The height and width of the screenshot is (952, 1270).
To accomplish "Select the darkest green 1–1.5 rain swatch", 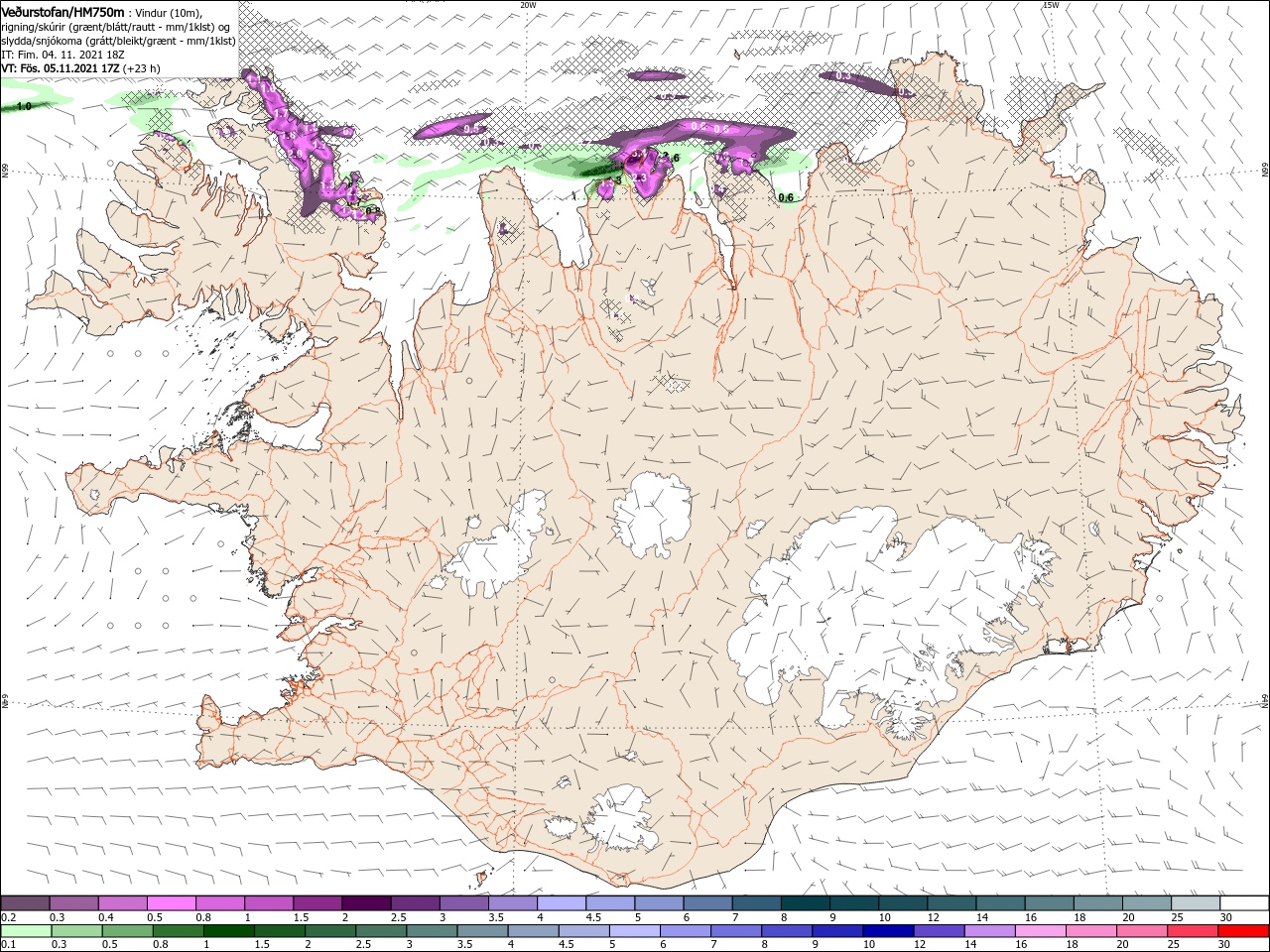I will pyautogui.click(x=228, y=930).
